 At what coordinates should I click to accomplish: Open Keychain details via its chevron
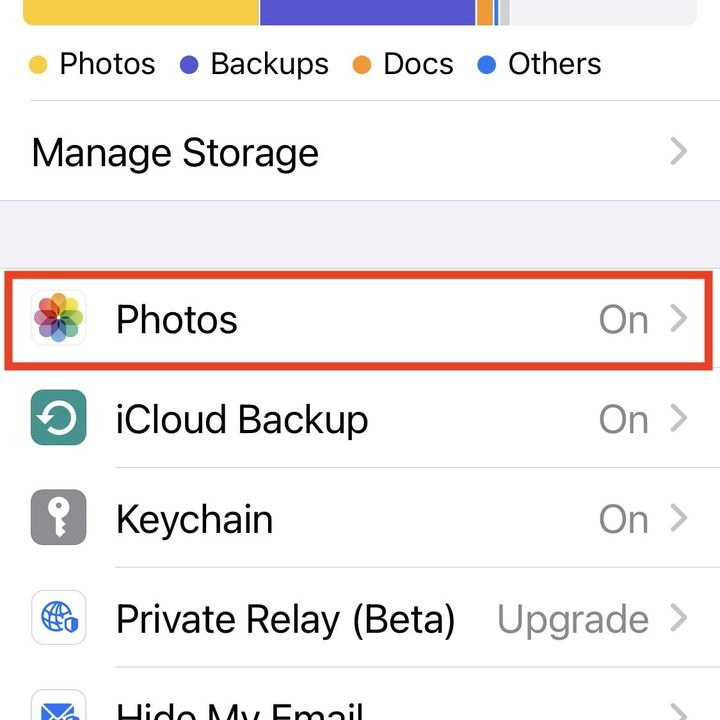pyautogui.click(x=679, y=518)
